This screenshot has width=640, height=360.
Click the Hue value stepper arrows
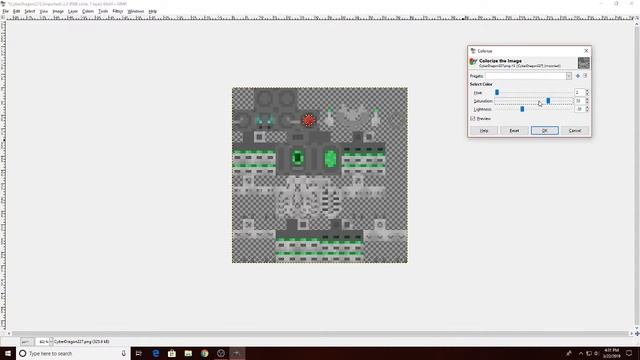pyautogui.click(x=587, y=93)
